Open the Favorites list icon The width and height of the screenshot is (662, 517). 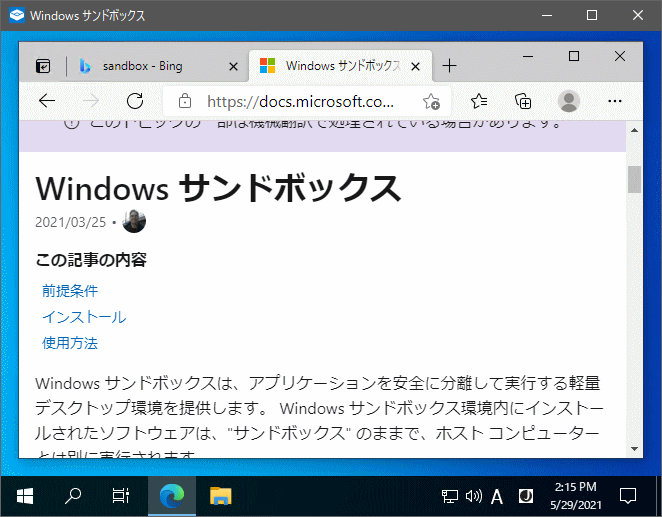click(x=479, y=101)
